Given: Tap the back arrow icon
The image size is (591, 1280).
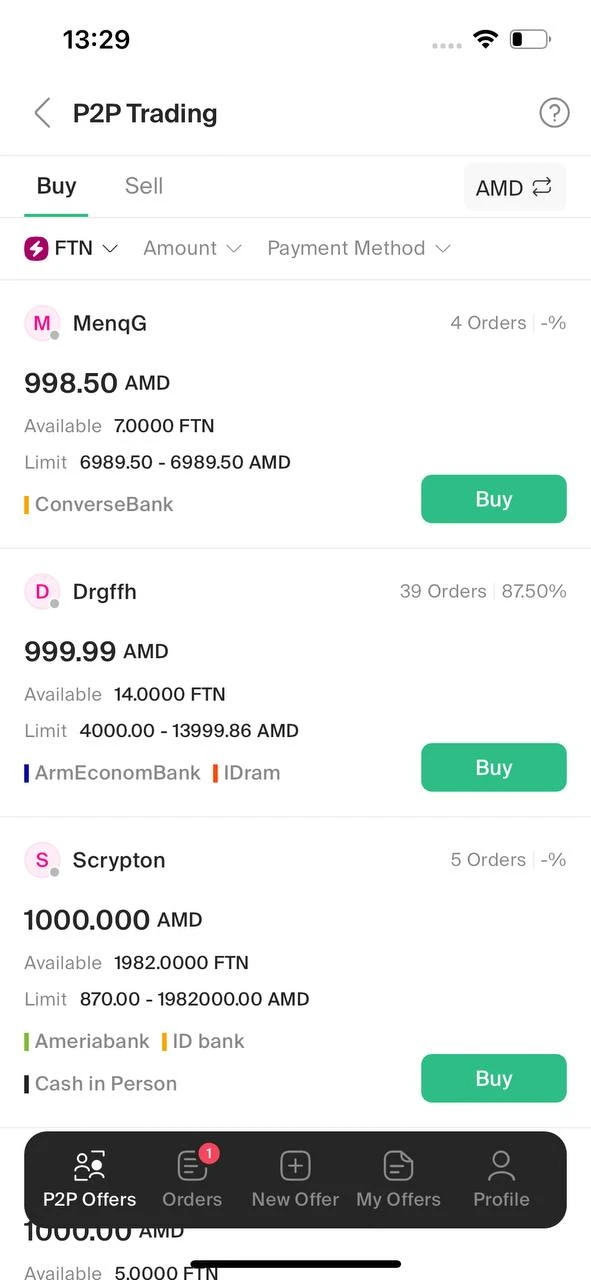Looking at the screenshot, I should pos(42,113).
